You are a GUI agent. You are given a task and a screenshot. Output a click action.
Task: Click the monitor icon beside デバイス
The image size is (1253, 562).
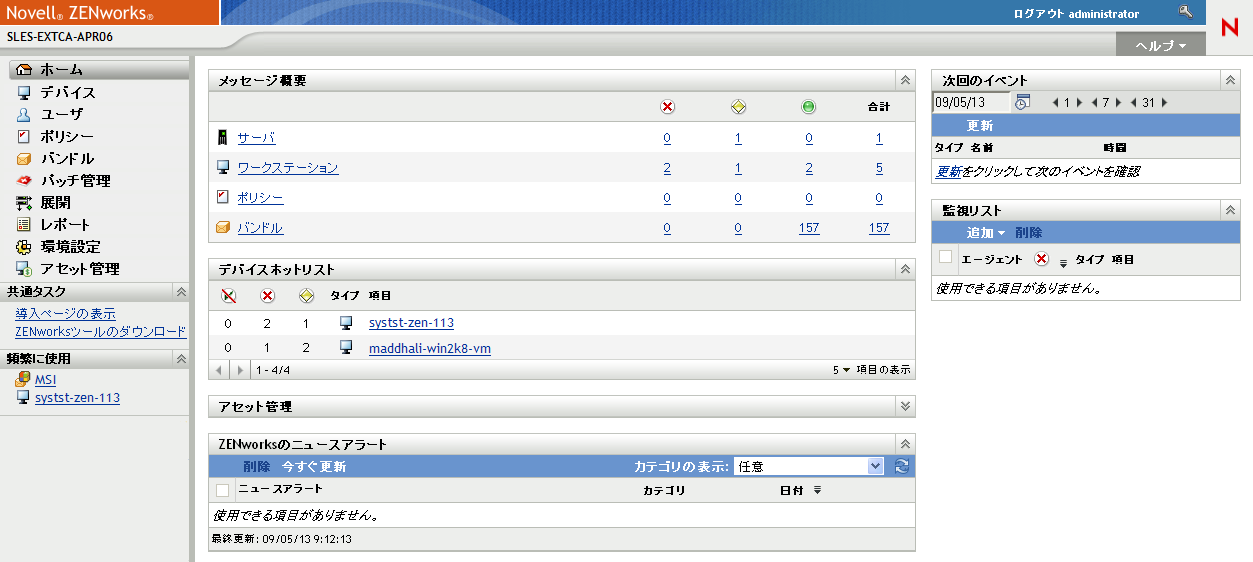[x=25, y=92]
